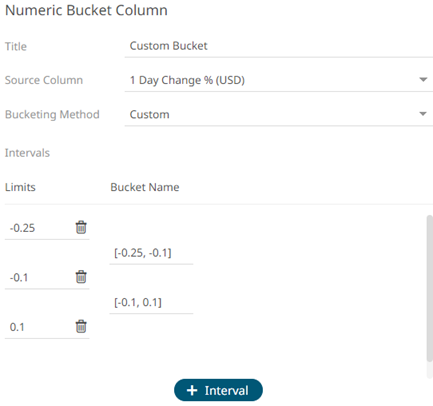Click the Intervals section label
This screenshot has width=433, height=406.
point(27,153)
